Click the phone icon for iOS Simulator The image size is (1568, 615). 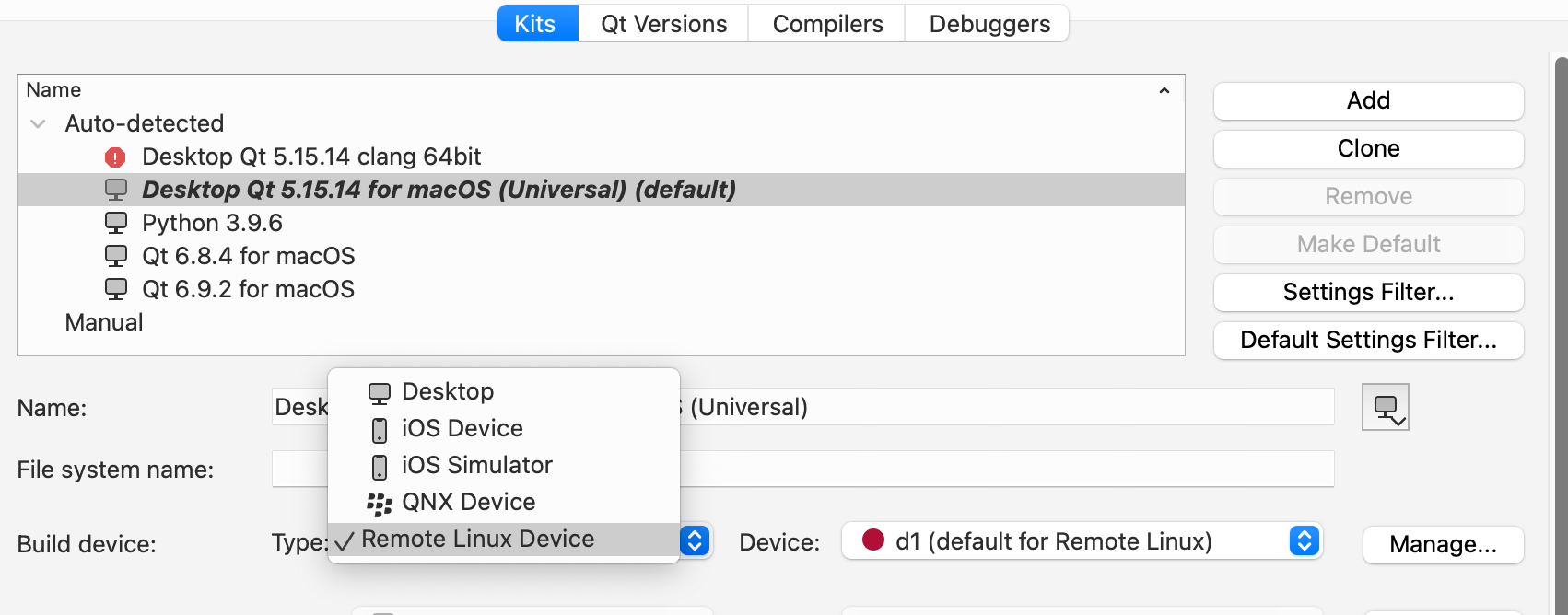tap(380, 466)
